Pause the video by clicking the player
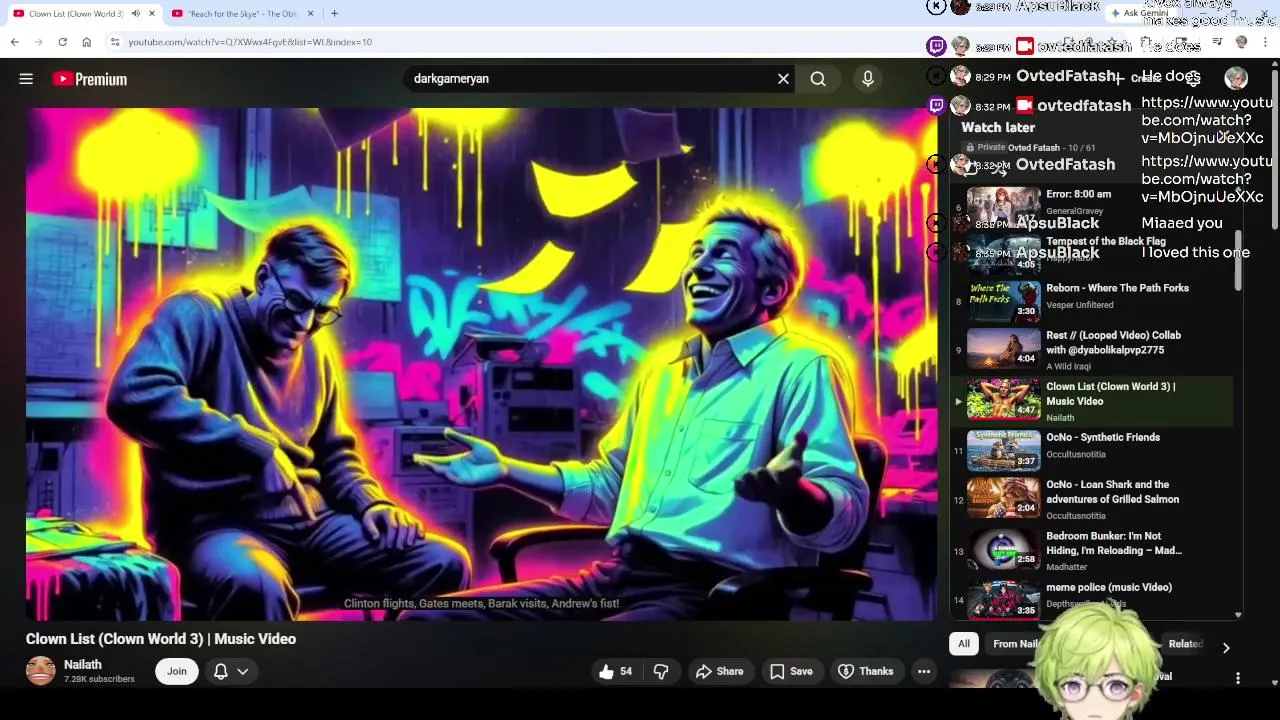Image resolution: width=1280 pixels, height=720 pixels. coord(481,364)
